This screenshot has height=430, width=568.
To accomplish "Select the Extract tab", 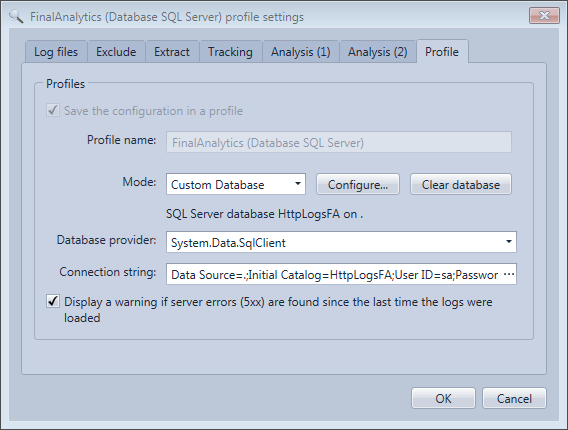I will click(172, 52).
